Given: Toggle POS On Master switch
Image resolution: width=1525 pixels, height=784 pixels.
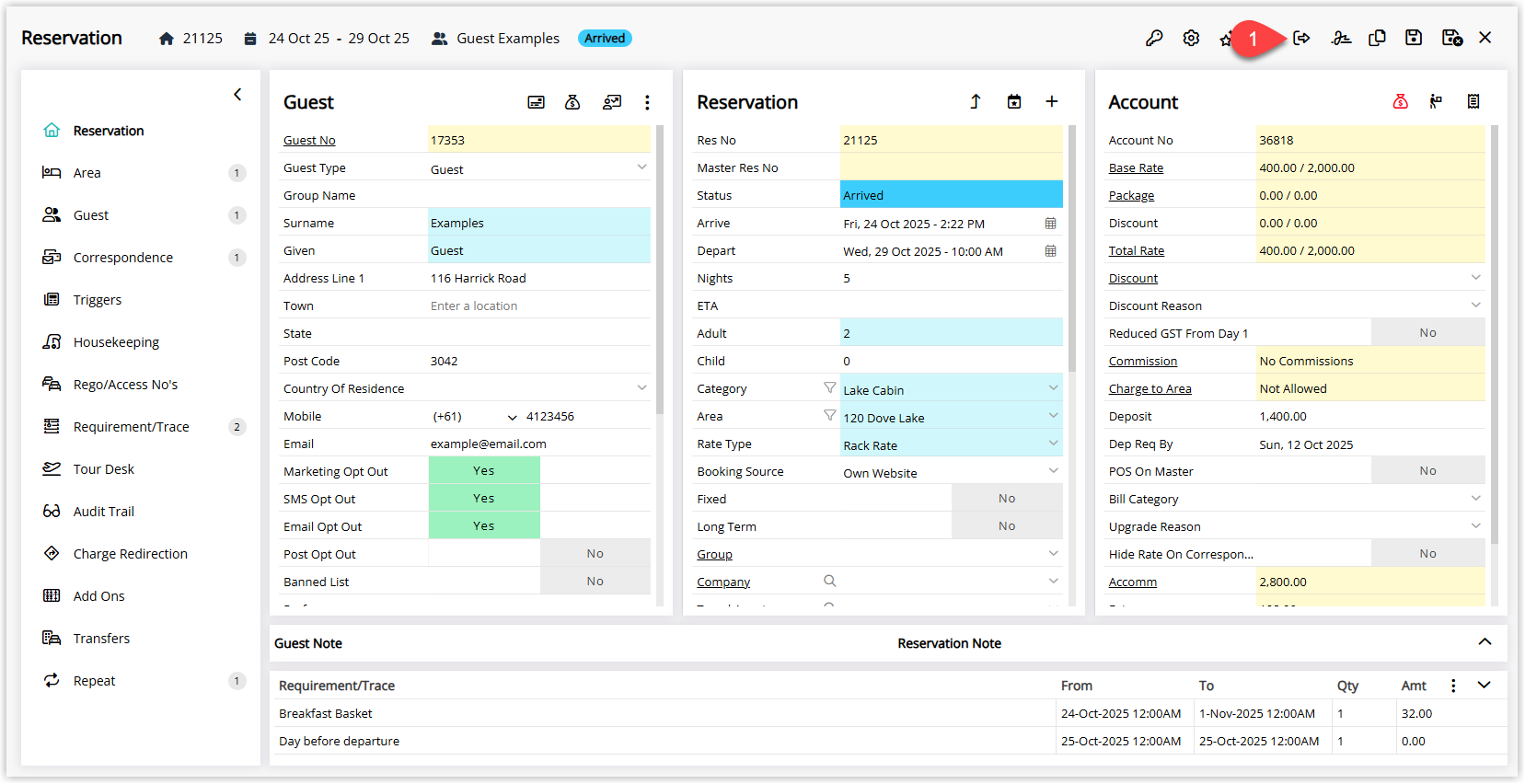Looking at the screenshot, I should (1427, 470).
